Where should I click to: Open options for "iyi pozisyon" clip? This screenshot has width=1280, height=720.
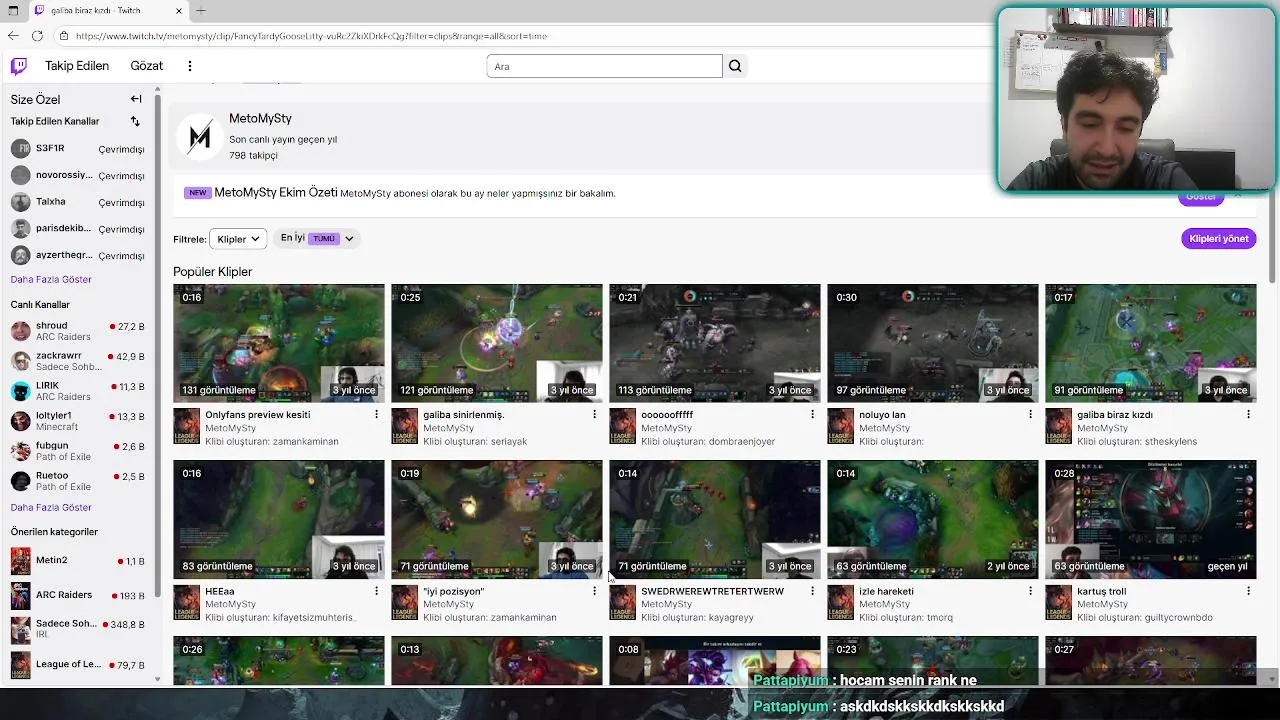(x=594, y=591)
